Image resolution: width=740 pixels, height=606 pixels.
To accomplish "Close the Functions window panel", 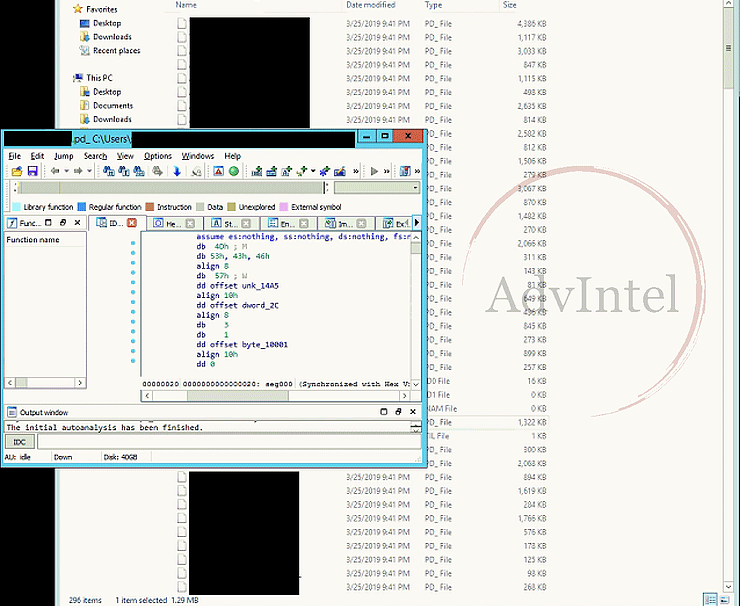I will (x=77, y=223).
